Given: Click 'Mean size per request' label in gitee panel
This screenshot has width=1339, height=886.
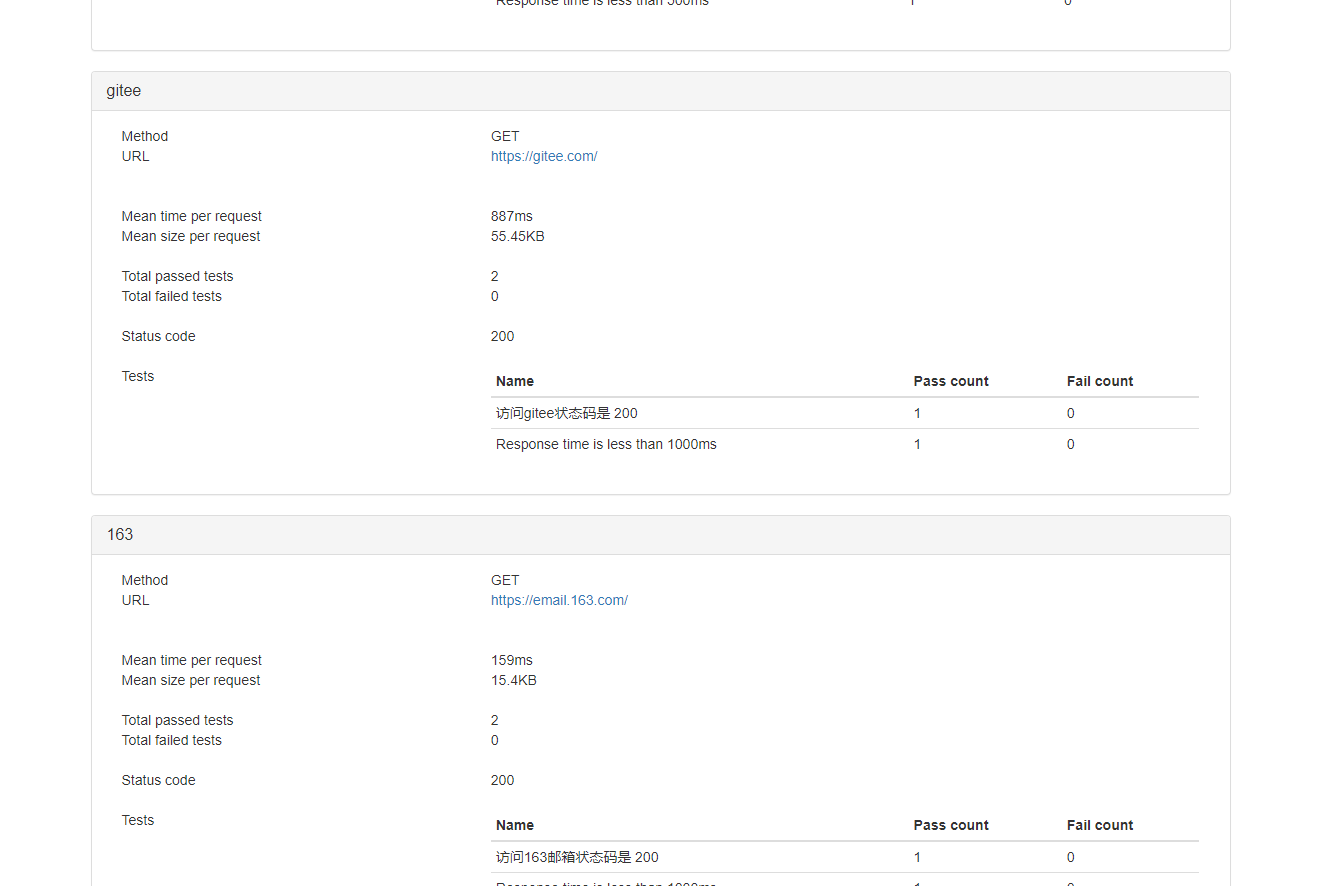Looking at the screenshot, I should [191, 236].
